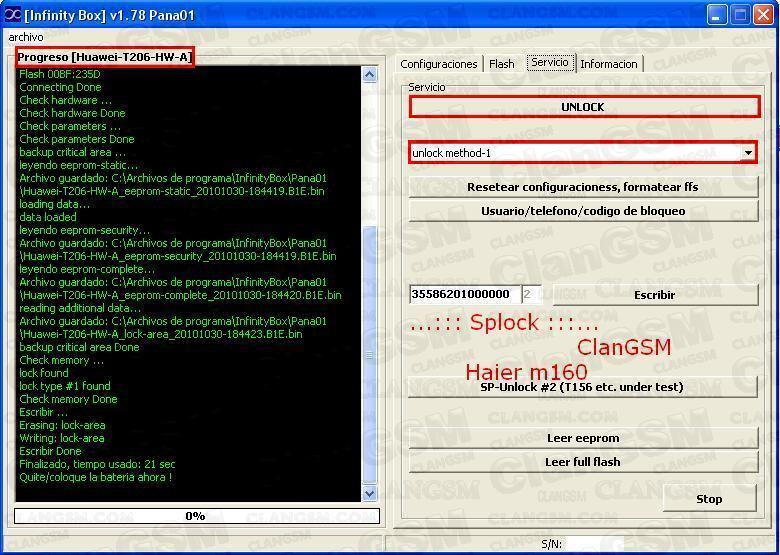Click Resetear configuraciones, formatear ffs
Image resolution: width=780 pixels, height=555 pixels.
(583, 187)
